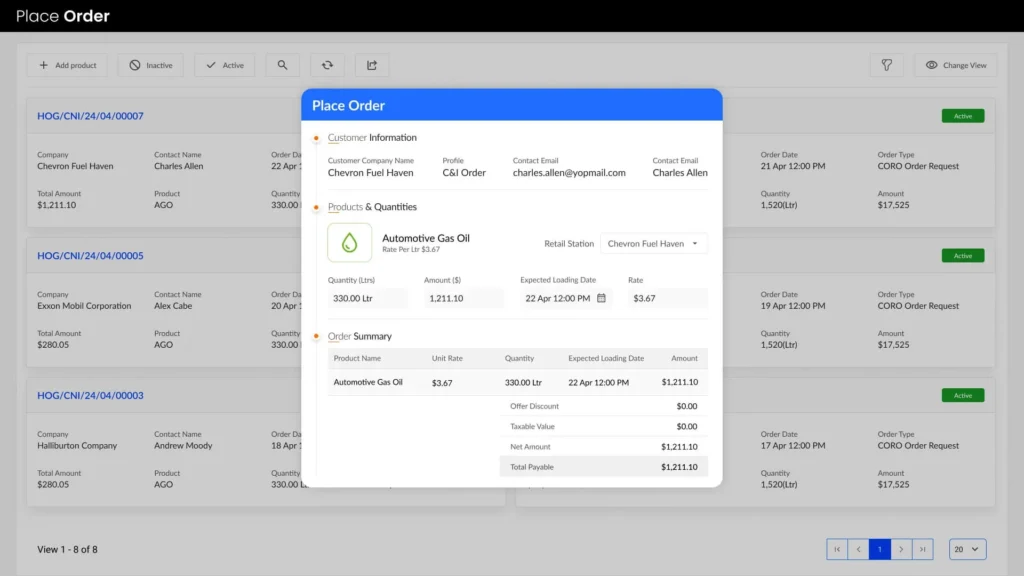Click the Add product button

click(x=67, y=65)
